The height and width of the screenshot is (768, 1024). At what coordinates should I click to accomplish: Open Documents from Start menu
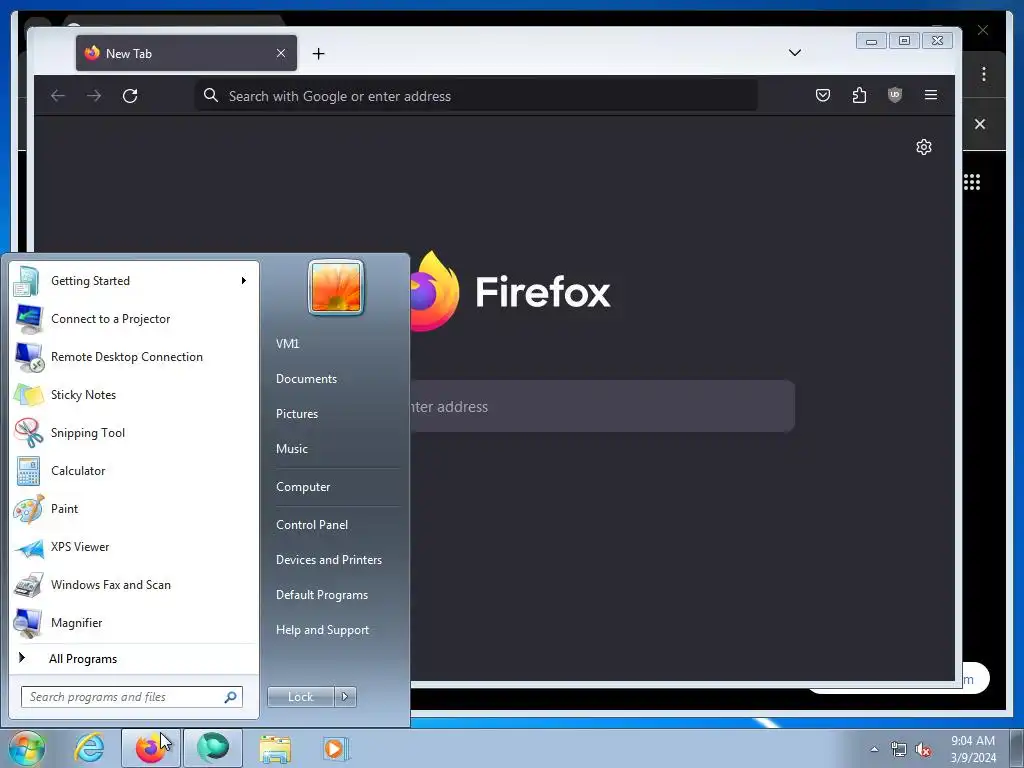click(306, 379)
